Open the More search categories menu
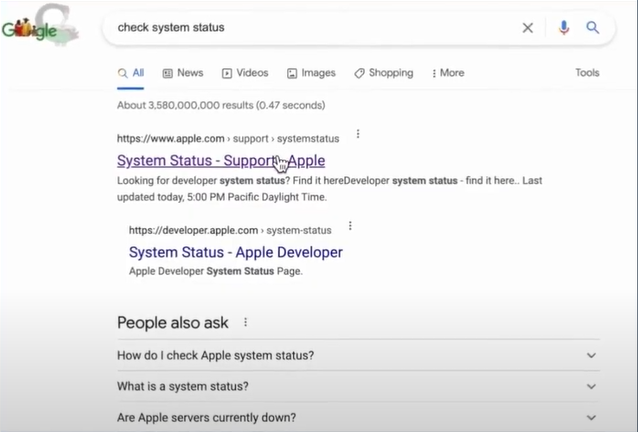638x432 pixels. tap(448, 73)
